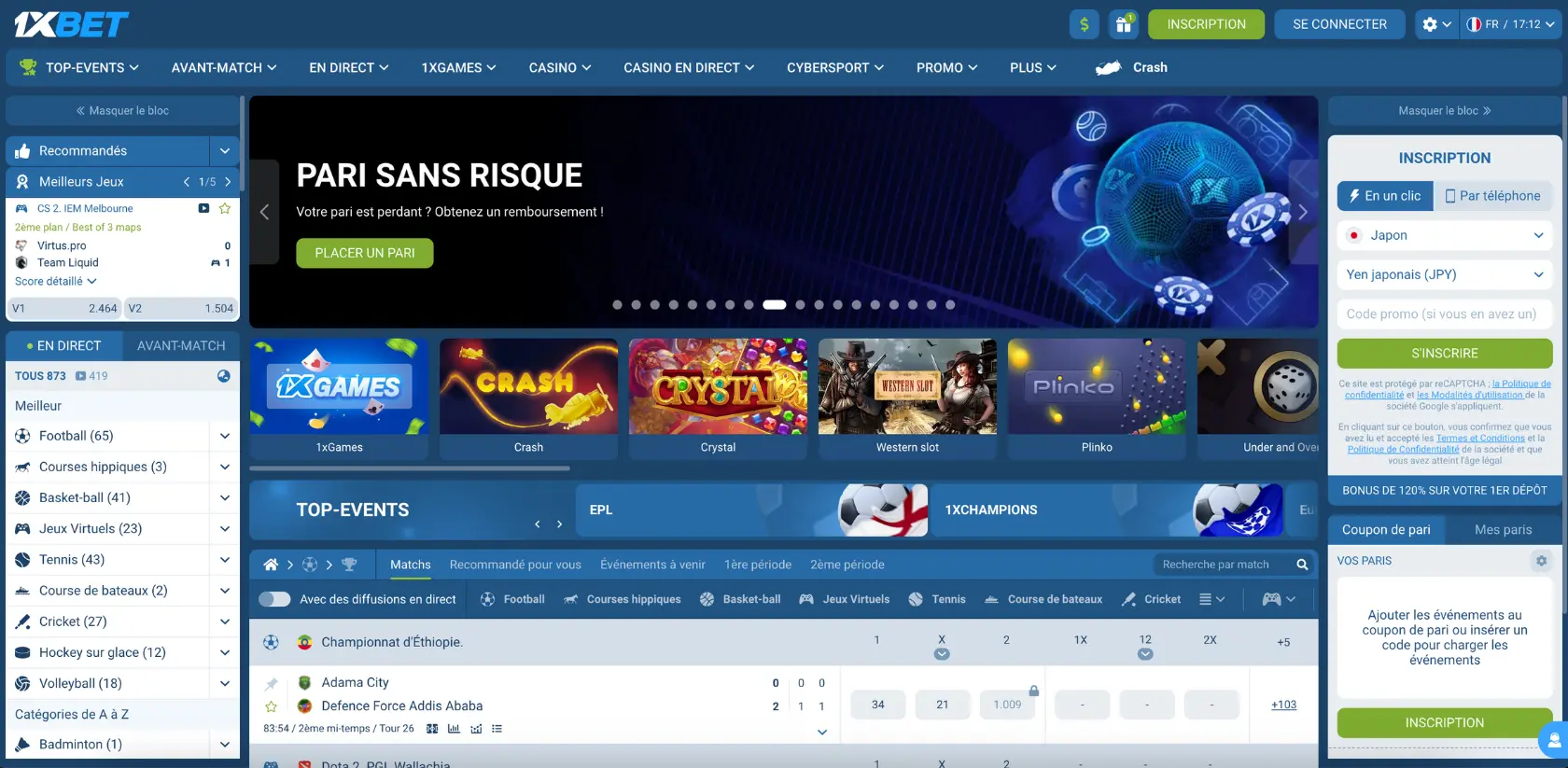Click the 'Recherche par match' search field
The image size is (1568, 768).
point(1223,565)
